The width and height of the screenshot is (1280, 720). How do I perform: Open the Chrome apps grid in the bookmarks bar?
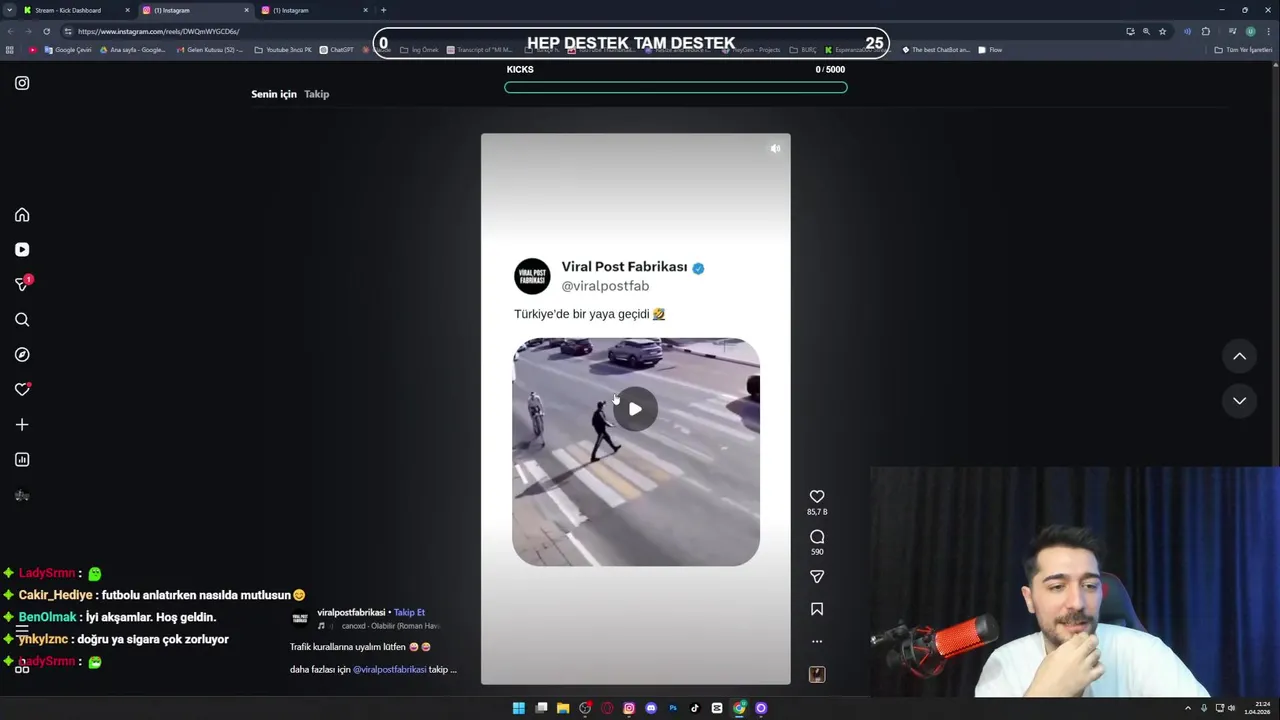(x=10, y=50)
